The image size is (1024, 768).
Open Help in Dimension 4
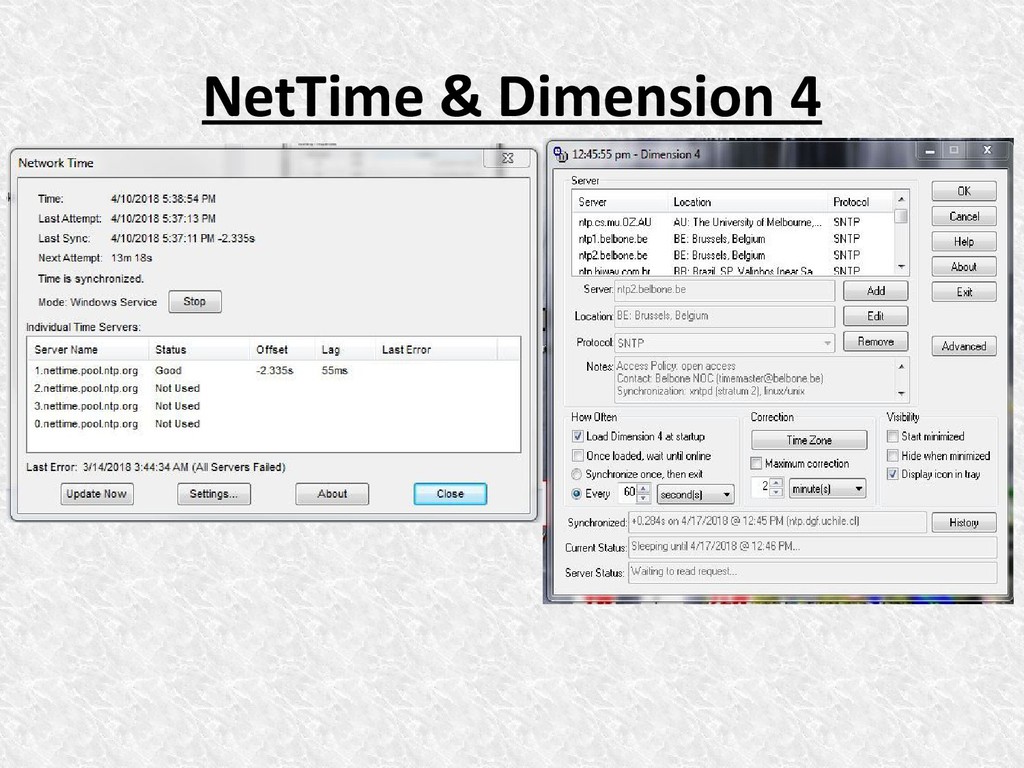tap(964, 242)
